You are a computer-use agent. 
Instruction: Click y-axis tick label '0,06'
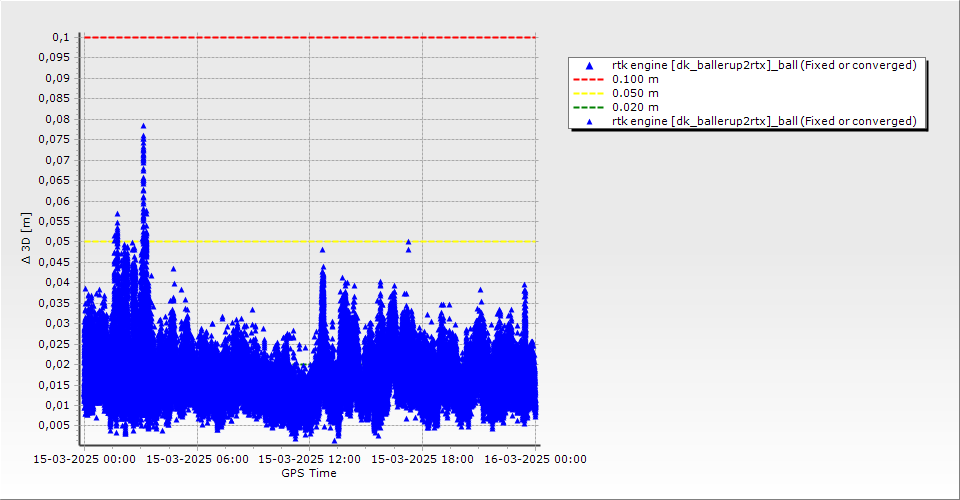point(58,201)
